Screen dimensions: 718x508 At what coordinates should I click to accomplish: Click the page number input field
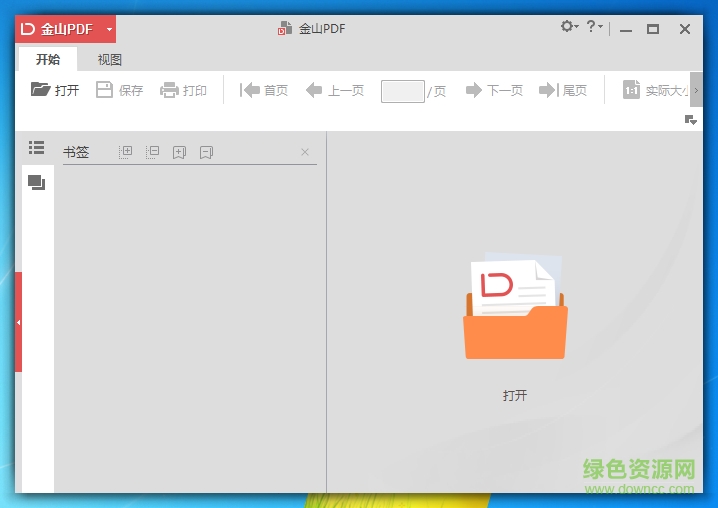pyautogui.click(x=402, y=91)
